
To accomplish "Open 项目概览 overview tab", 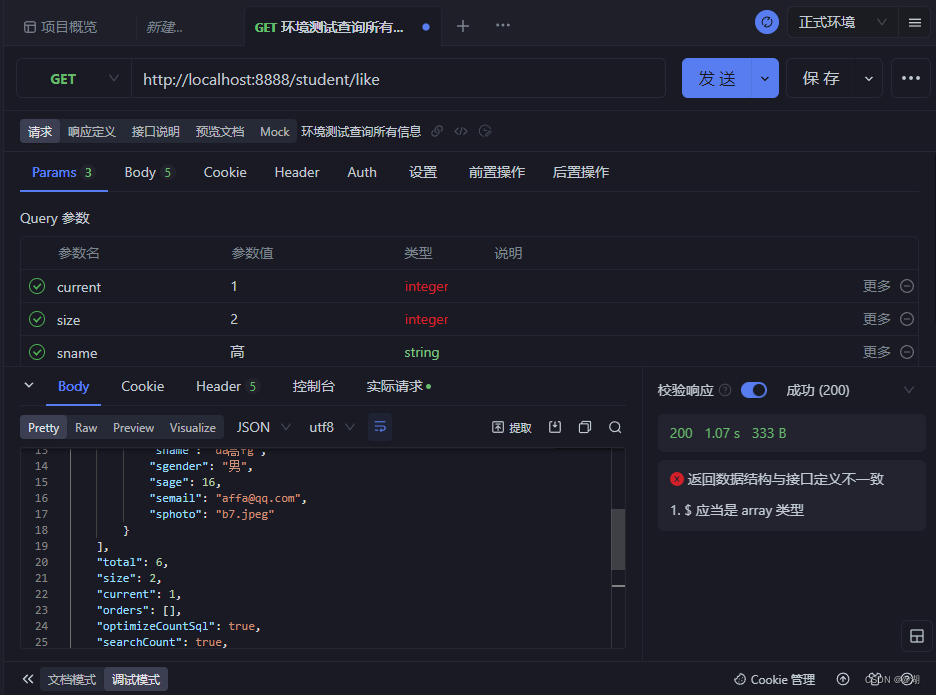I will [60, 27].
